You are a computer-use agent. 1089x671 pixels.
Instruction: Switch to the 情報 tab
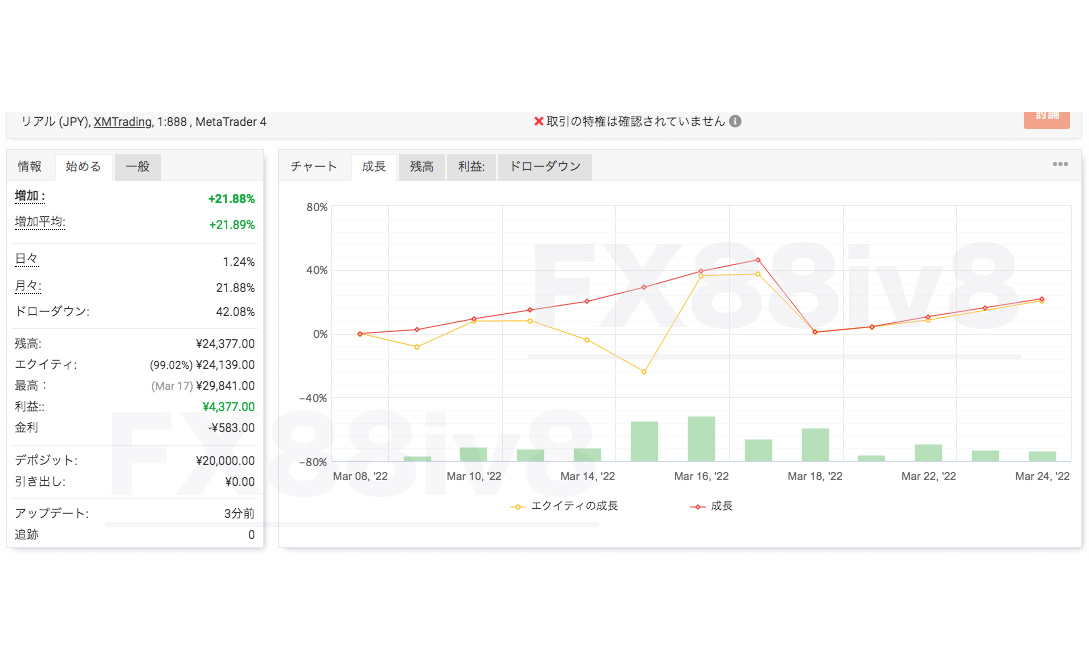click(30, 167)
